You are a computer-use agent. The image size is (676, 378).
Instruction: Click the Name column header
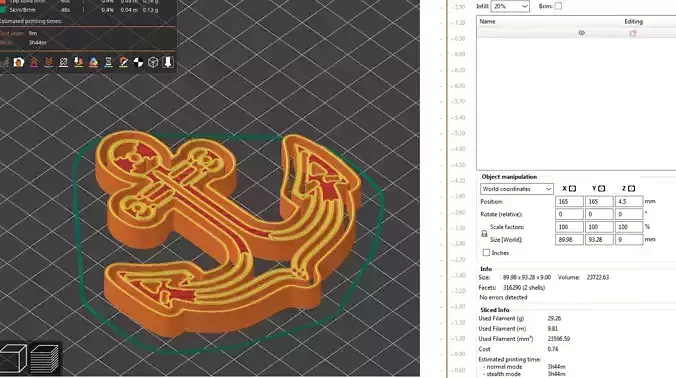[487, 21]
